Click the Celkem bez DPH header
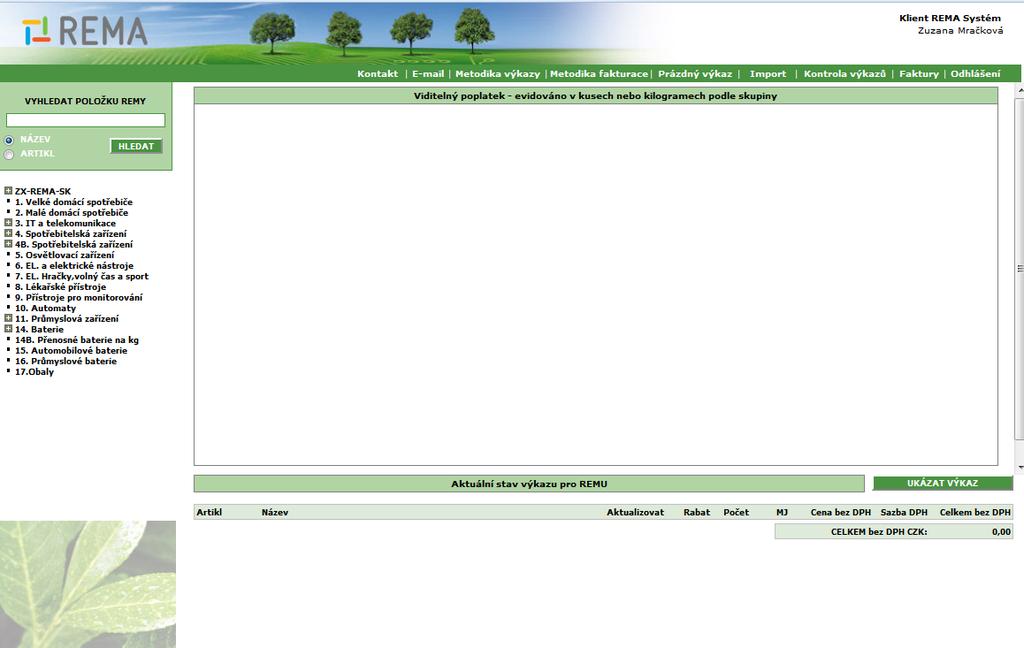1024x648 pixels. (x=975, y=512)
